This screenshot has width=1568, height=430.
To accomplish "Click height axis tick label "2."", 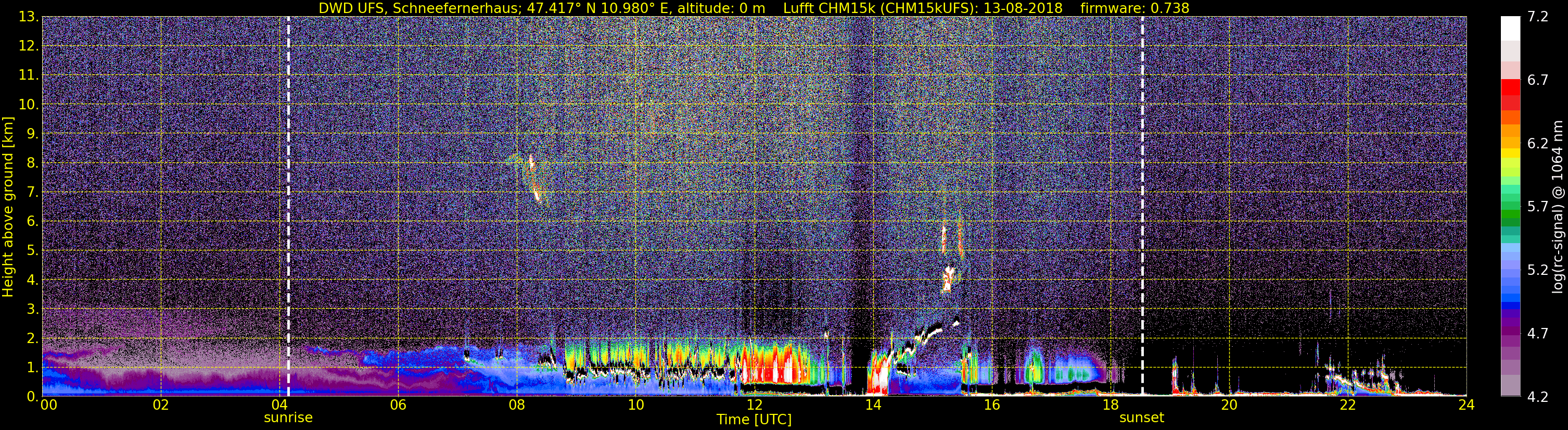I will pyautogui.click(x=32, y=338).
